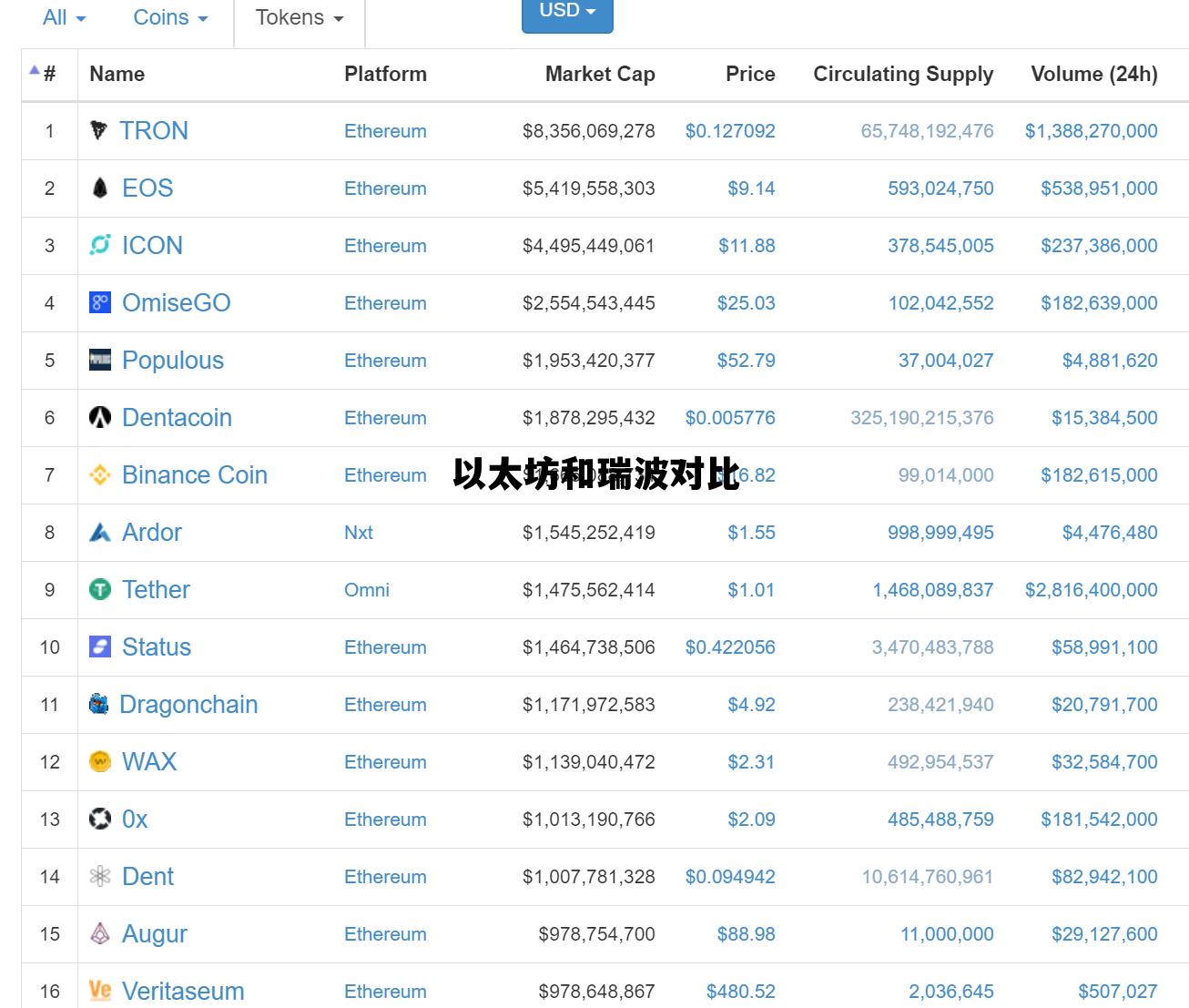Click the Dragonchain logo icon
The width and height of the screenshot is (1189, 1008).
pos(98,704)
